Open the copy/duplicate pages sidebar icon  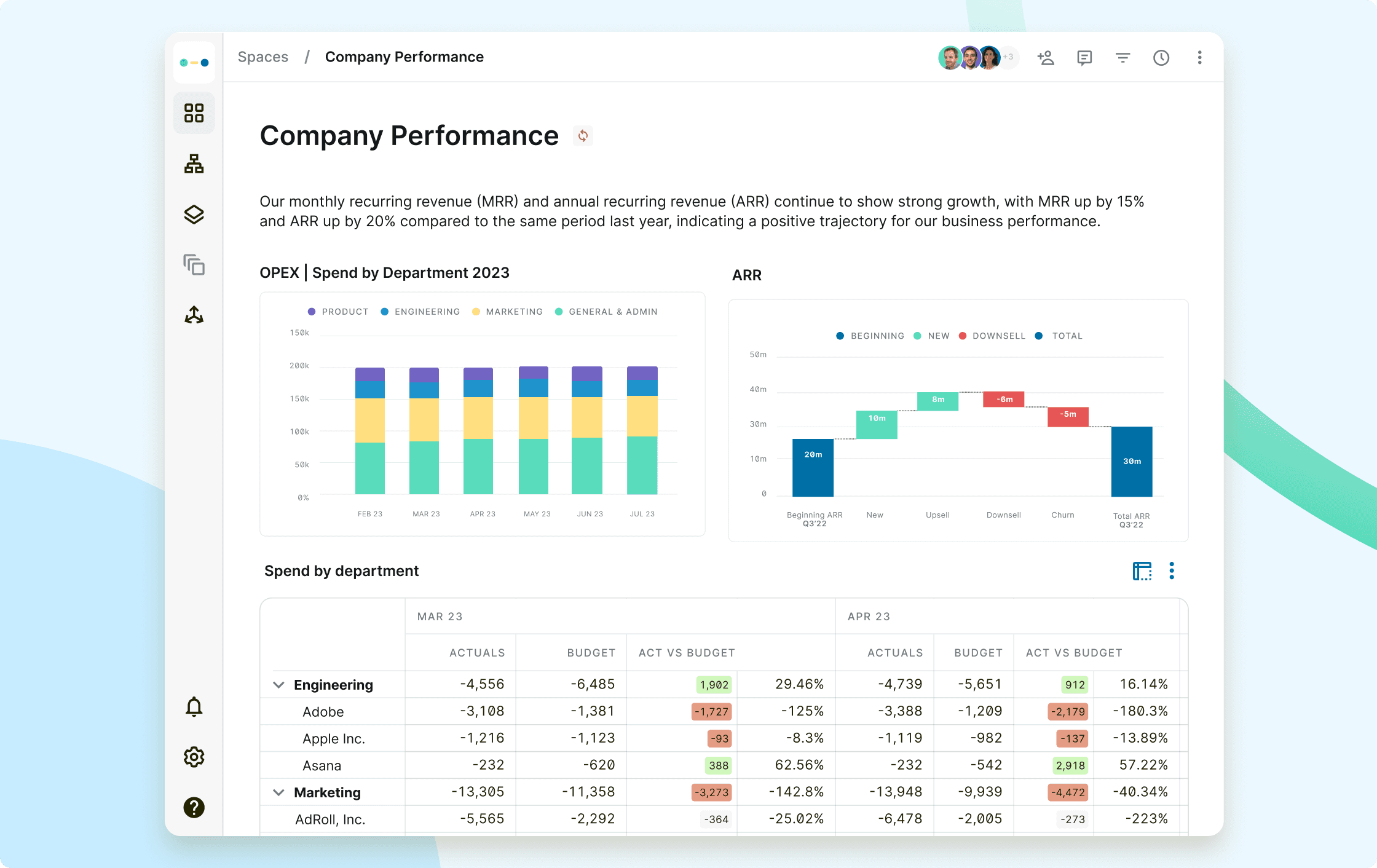[194, 265]
